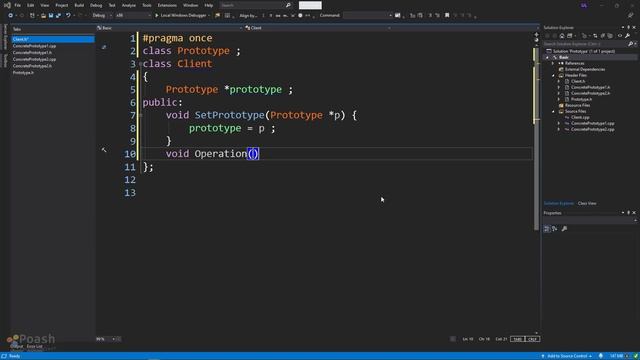The image size is (640, 360).
Task: Open the View menu
Action: pyautogui.click(x=44, y=5)
